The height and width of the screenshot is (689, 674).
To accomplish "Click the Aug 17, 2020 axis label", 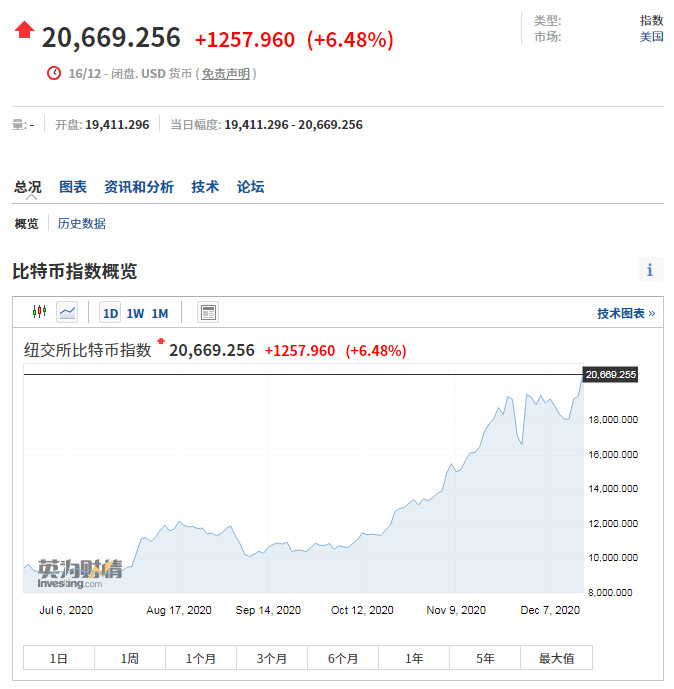I will (x=179, y=610).
